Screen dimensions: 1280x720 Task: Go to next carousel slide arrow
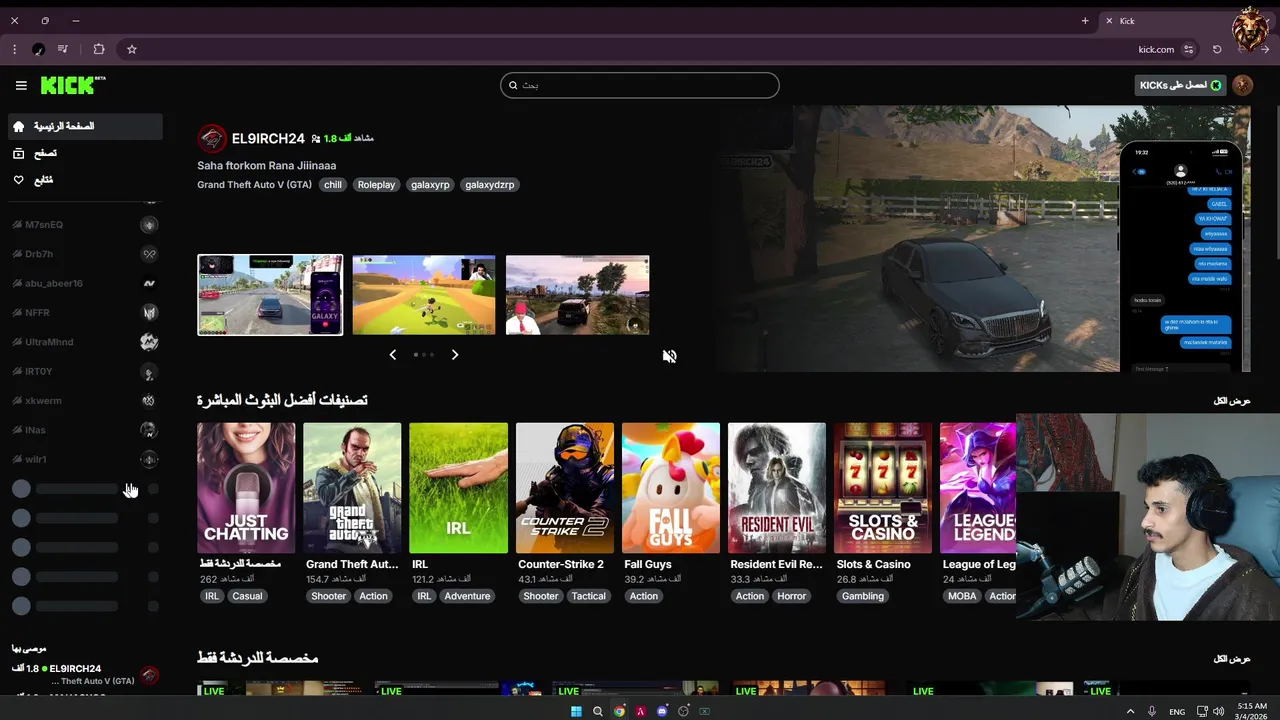pos(455,355)
